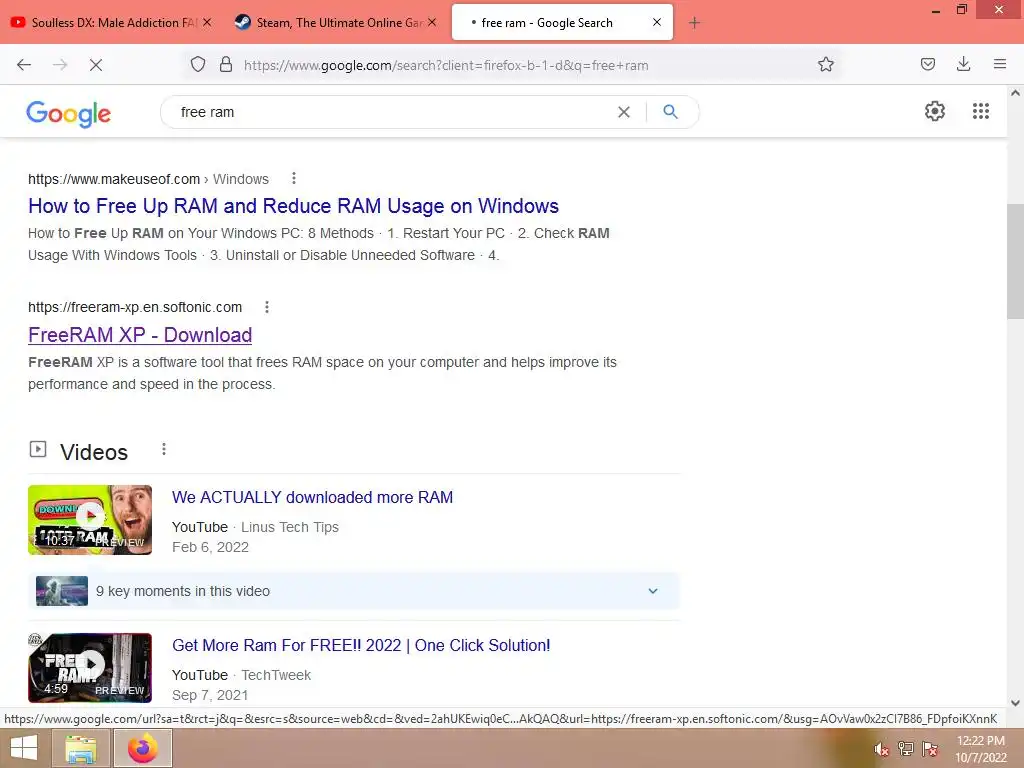Click the 'Feb 6, 2022' video date
The width and height of the screenshot is (1024, 768).
(210, 547)
